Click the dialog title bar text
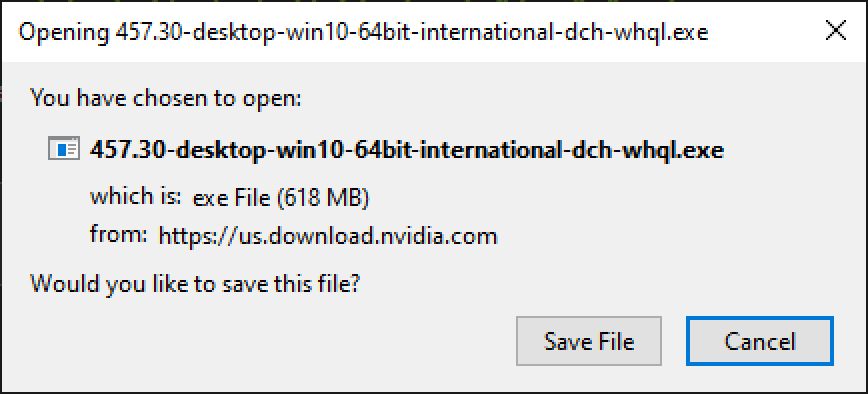The width and height of the screenshot is (868, 394). [x=363, y=33]
